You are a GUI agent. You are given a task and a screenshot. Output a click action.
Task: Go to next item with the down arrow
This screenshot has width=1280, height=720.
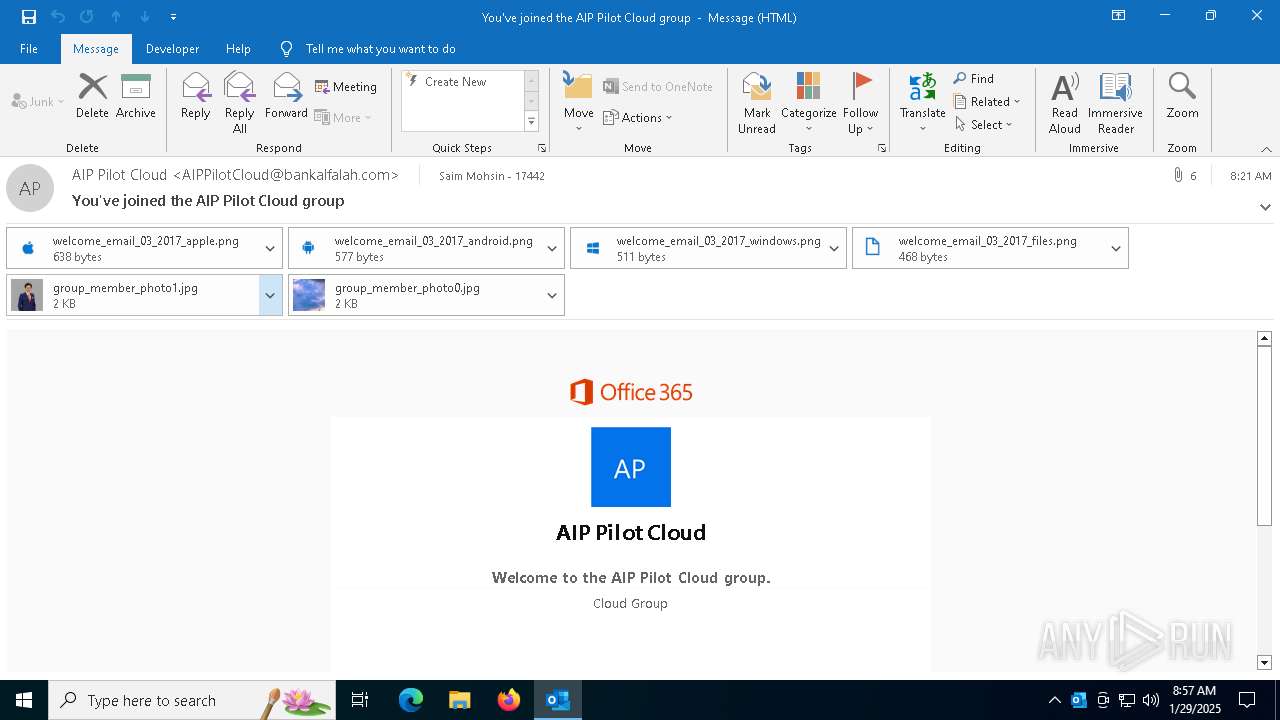click(145, 16)
